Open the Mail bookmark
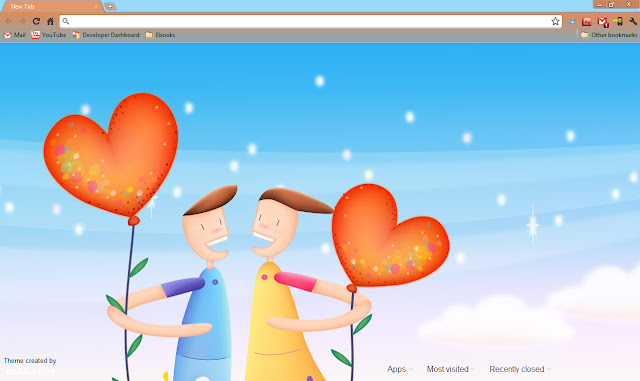Viewport: 640px width, 381px height. [x=14, y=35]
